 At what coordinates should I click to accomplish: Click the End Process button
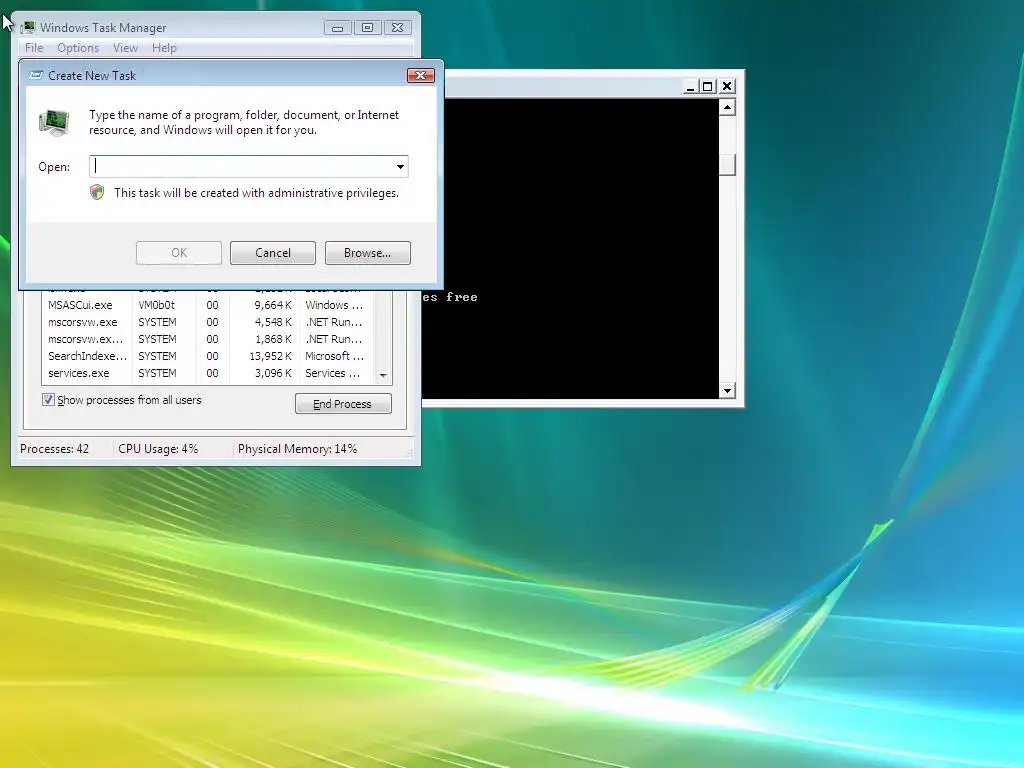[344, 404]
